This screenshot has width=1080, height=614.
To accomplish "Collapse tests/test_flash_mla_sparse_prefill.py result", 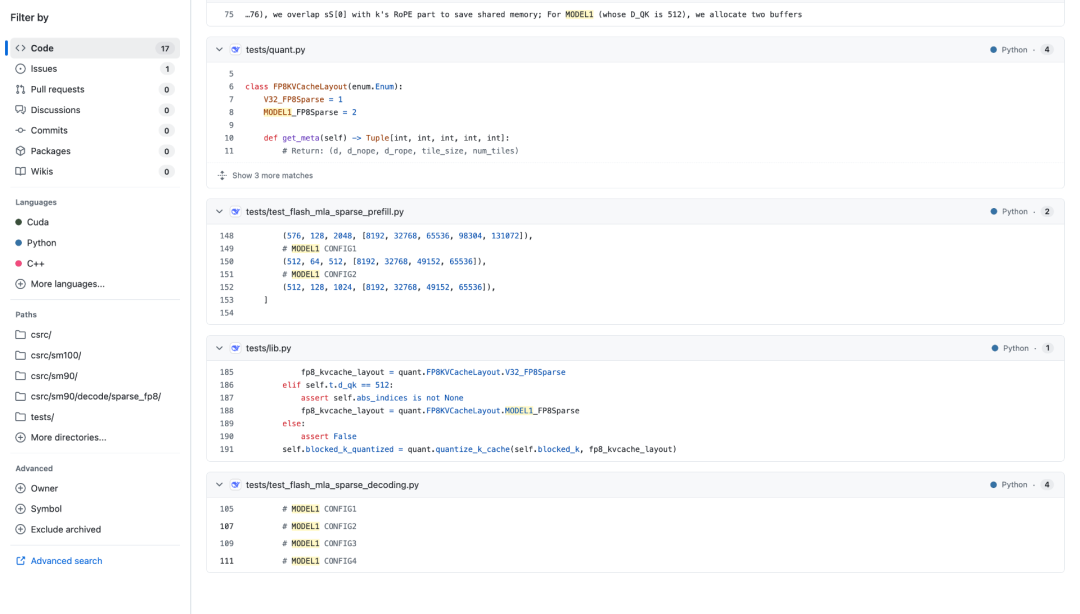I will click(220, 212).
